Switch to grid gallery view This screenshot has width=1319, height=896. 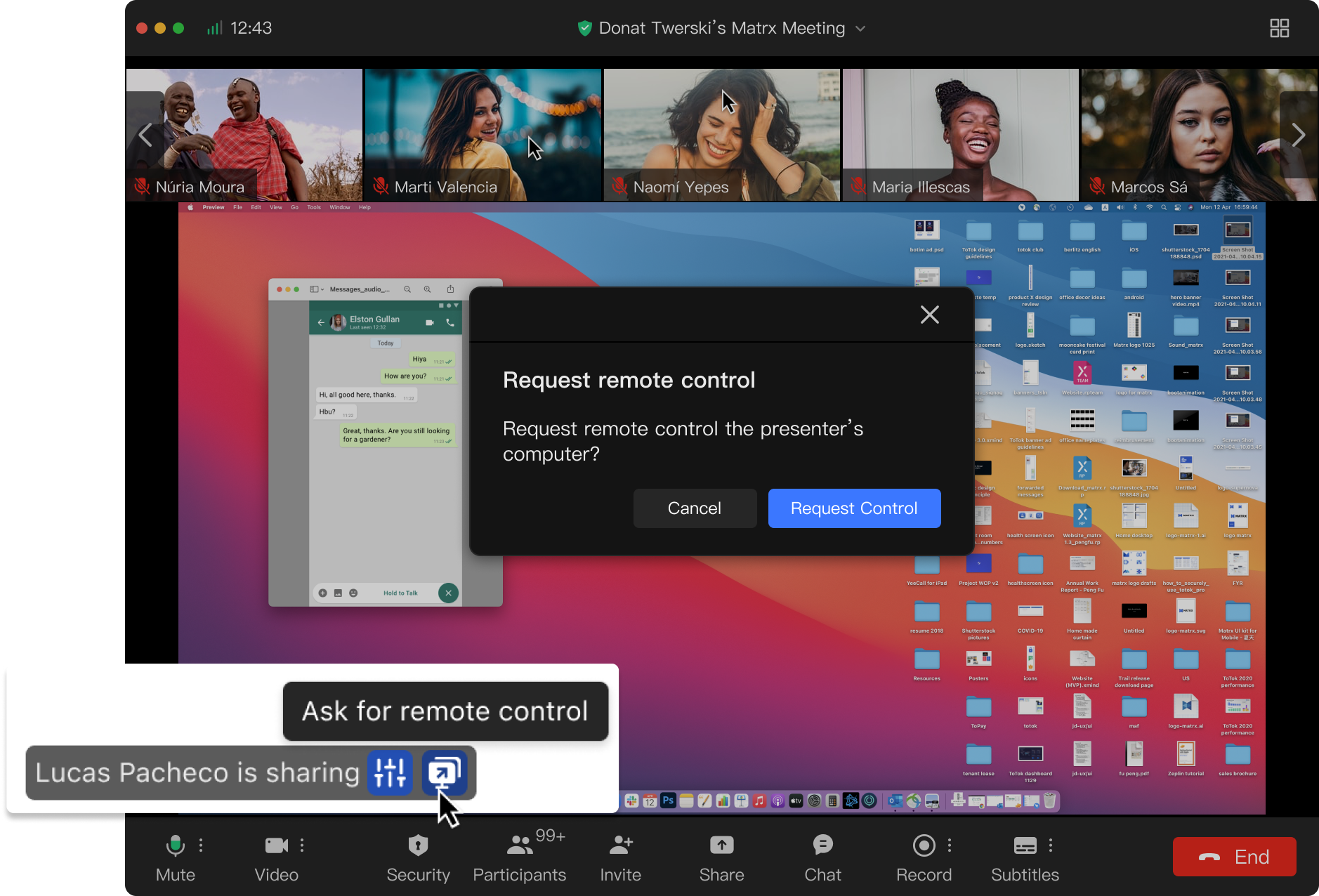pos(1279,28)
